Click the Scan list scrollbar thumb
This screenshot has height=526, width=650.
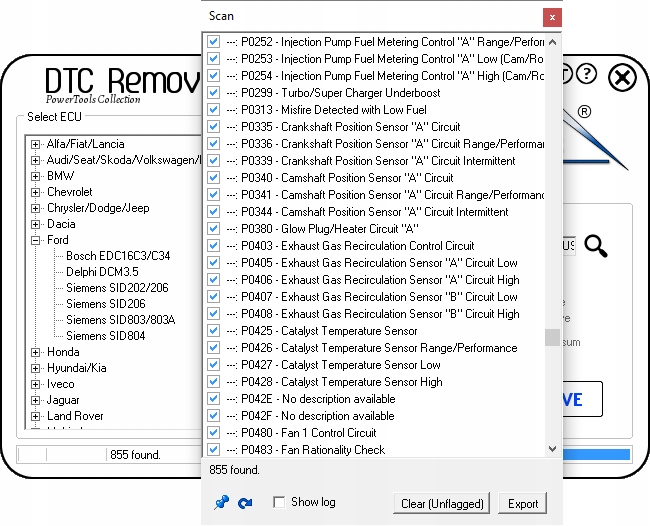tap(553, 338)
